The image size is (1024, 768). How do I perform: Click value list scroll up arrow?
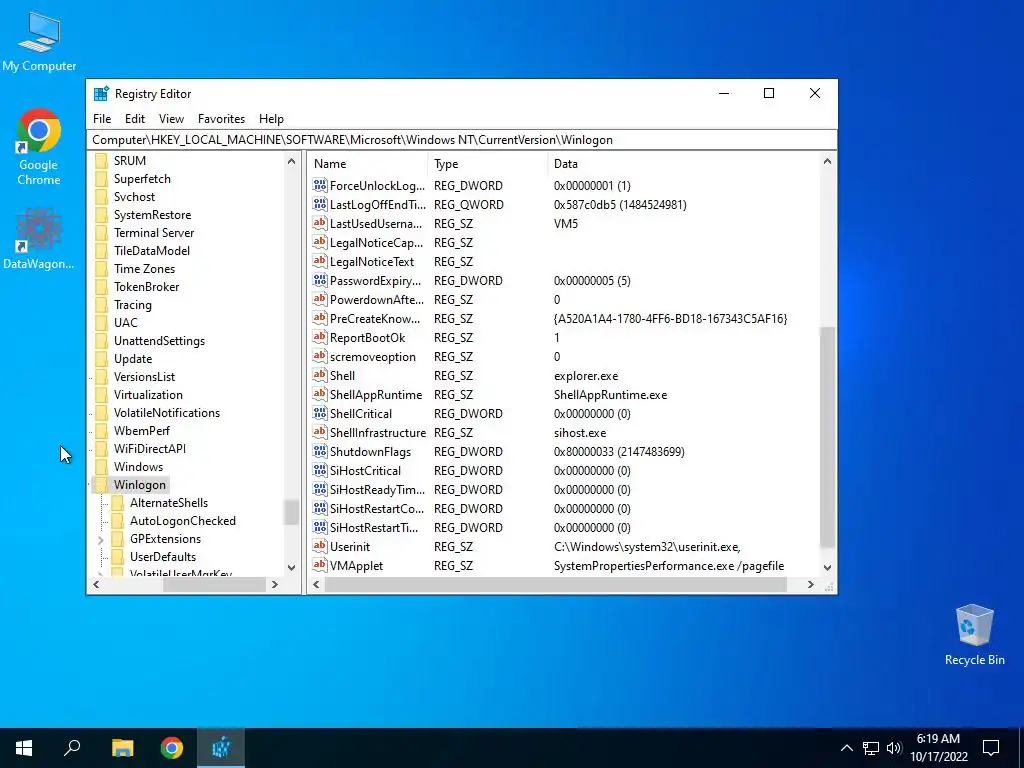pos(827,161)
